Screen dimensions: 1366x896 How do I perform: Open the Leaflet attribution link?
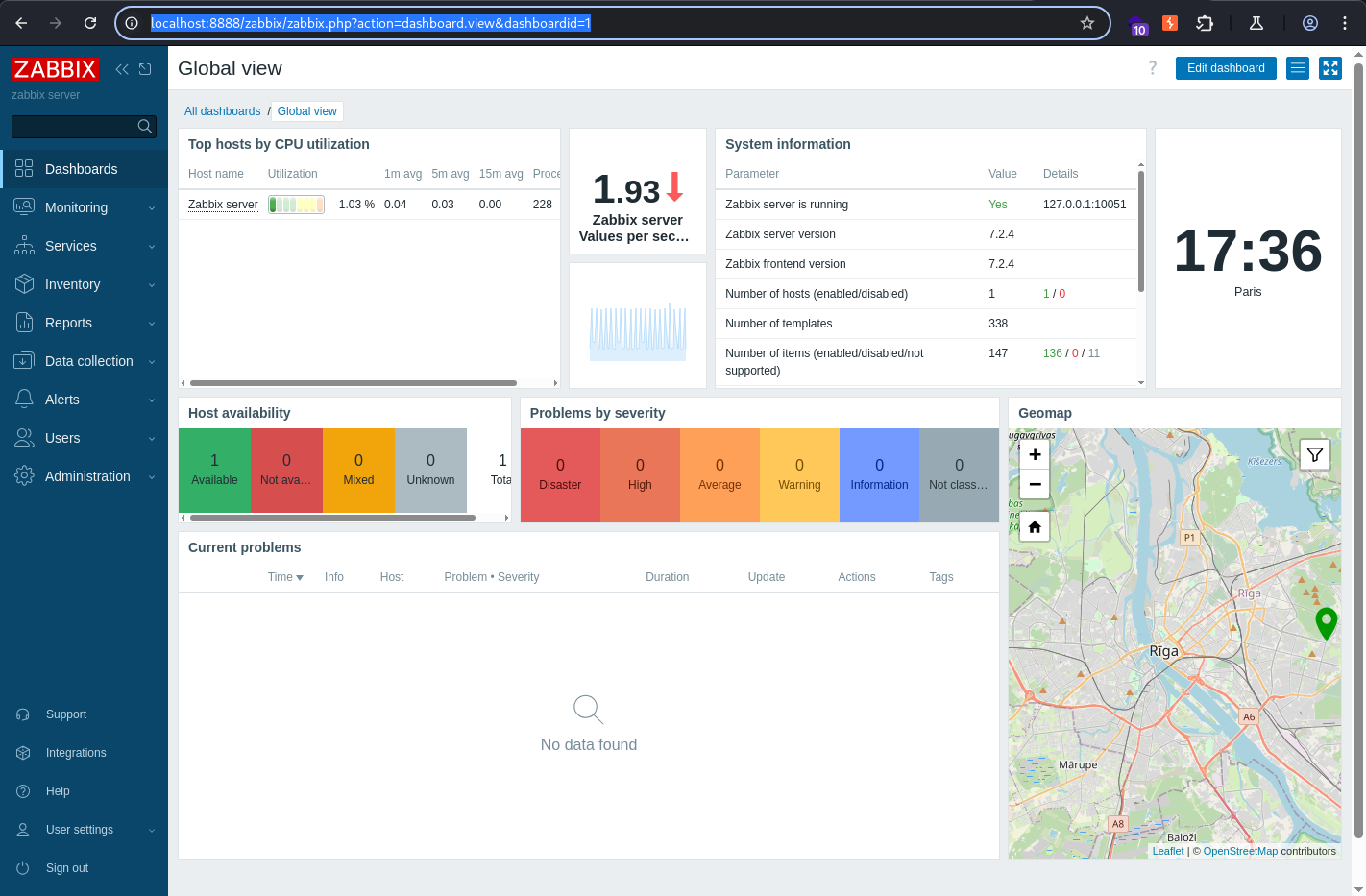pos(1168,851)
